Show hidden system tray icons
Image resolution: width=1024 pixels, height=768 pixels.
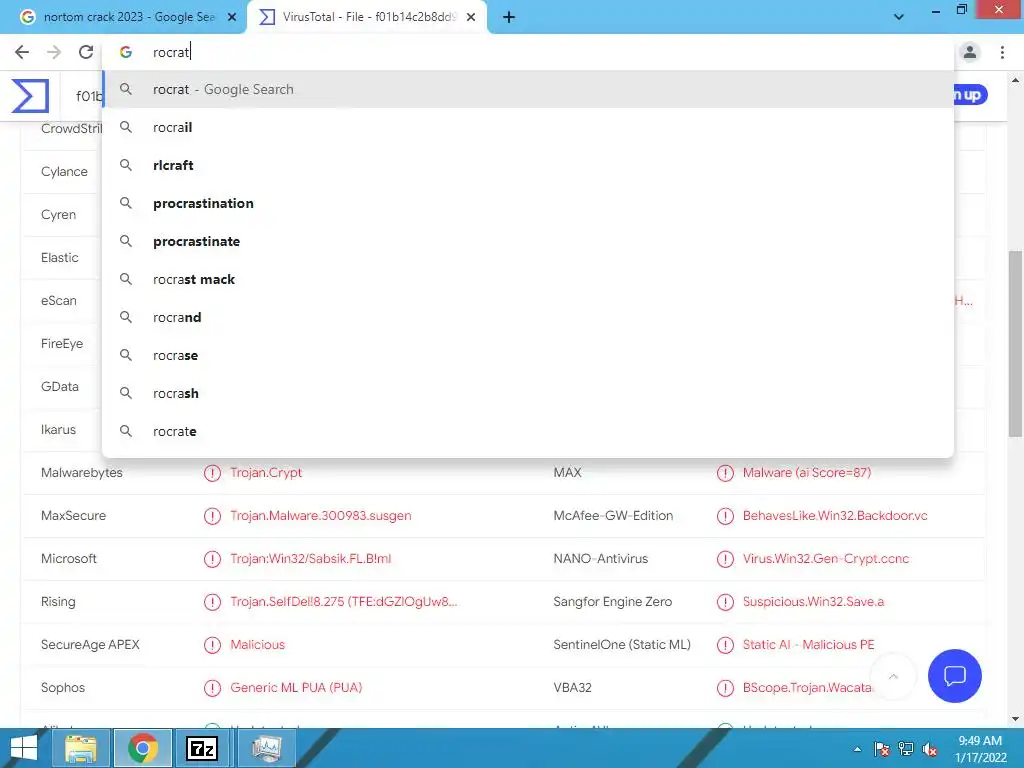857,749
